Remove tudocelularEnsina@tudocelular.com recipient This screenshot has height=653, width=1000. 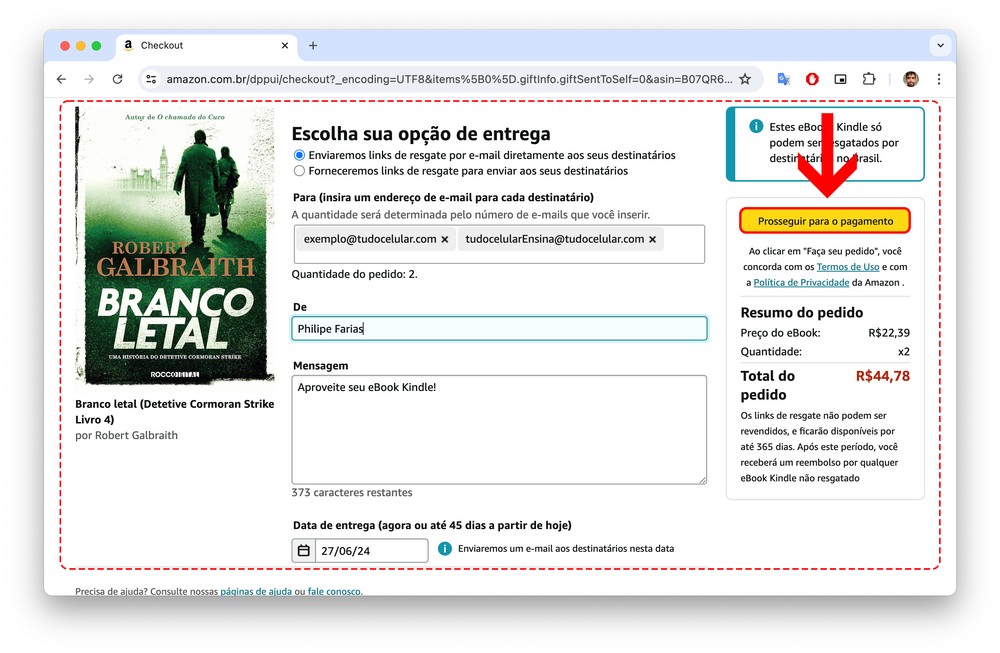(652, 239)
